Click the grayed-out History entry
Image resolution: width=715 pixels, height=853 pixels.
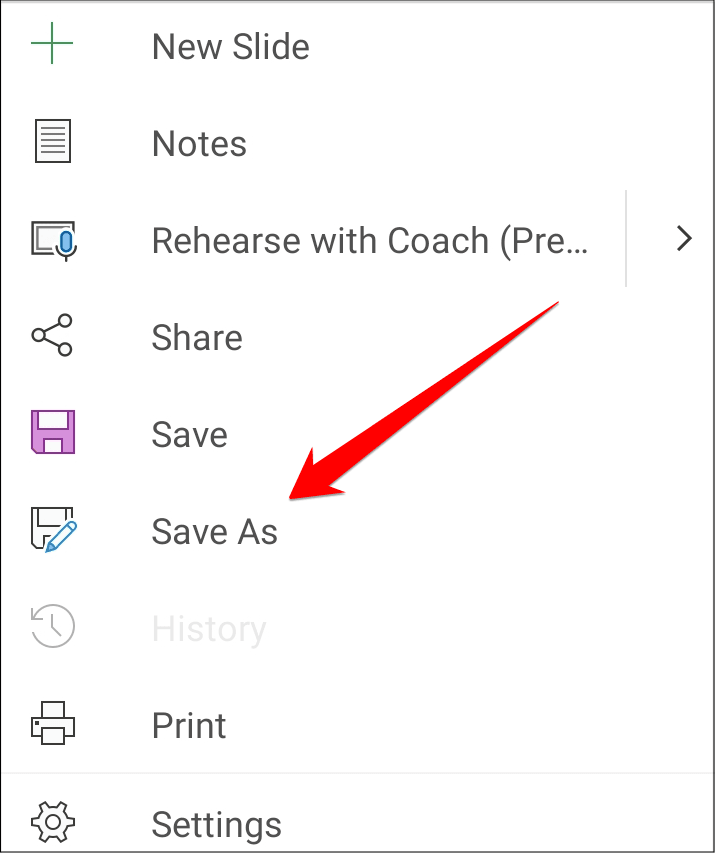pyautogui.click(x=209, y=628)
